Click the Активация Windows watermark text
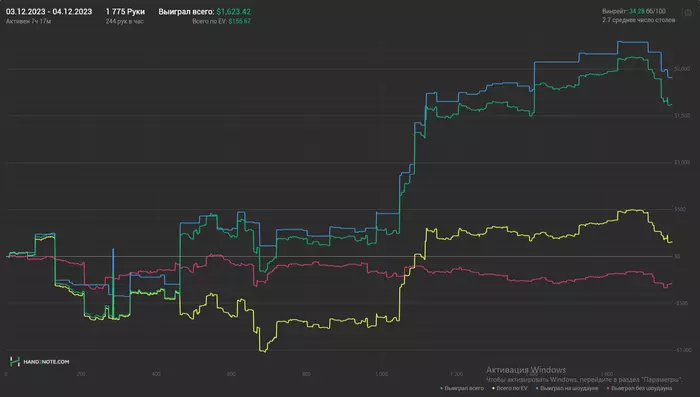700x397 pixels. pos(526,370)
